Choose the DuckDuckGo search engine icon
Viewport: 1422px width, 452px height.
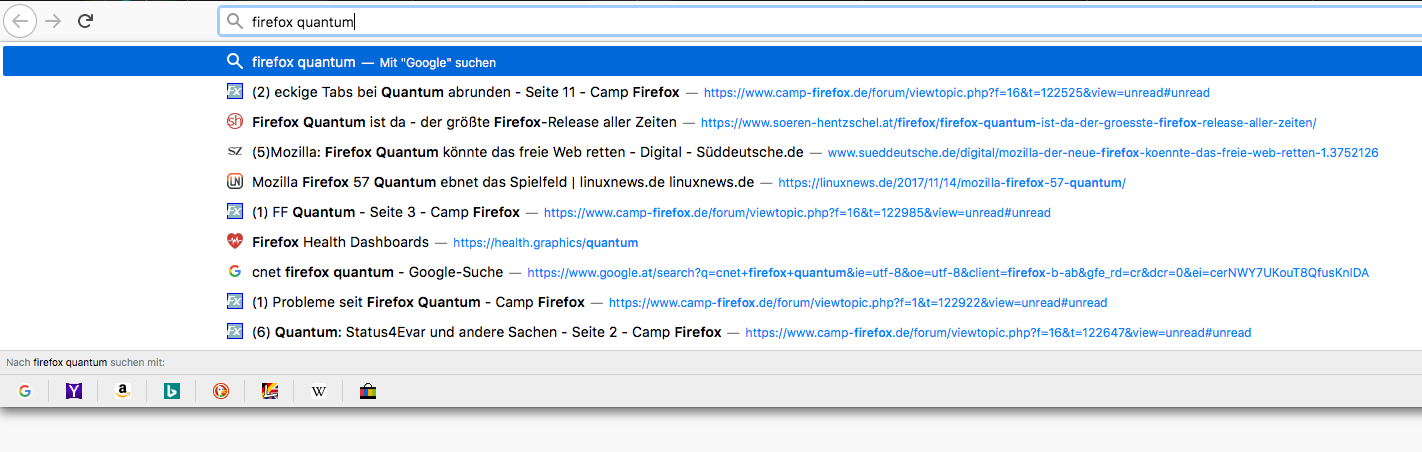[x=221, y=391]
